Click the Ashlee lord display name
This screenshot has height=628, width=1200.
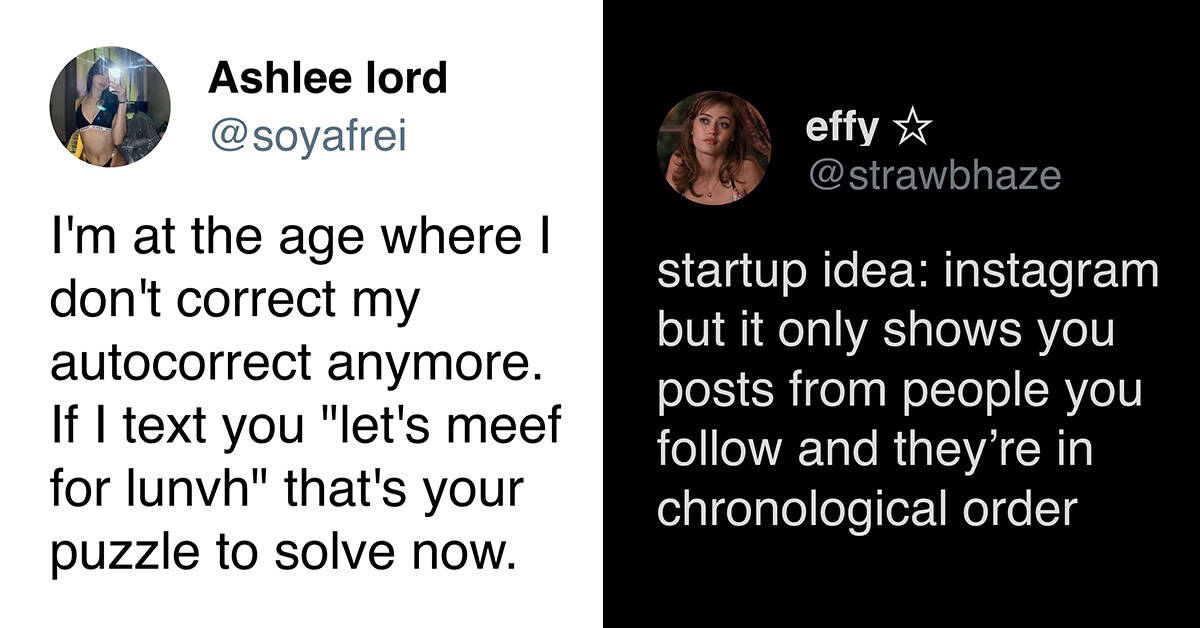[327, 79]
